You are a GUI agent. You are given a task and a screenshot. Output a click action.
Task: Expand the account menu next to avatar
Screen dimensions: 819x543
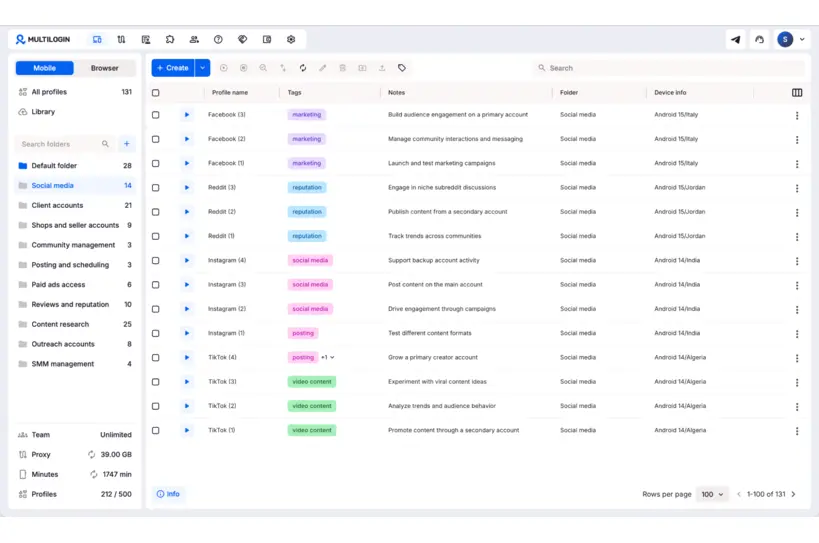coord(802,40)
